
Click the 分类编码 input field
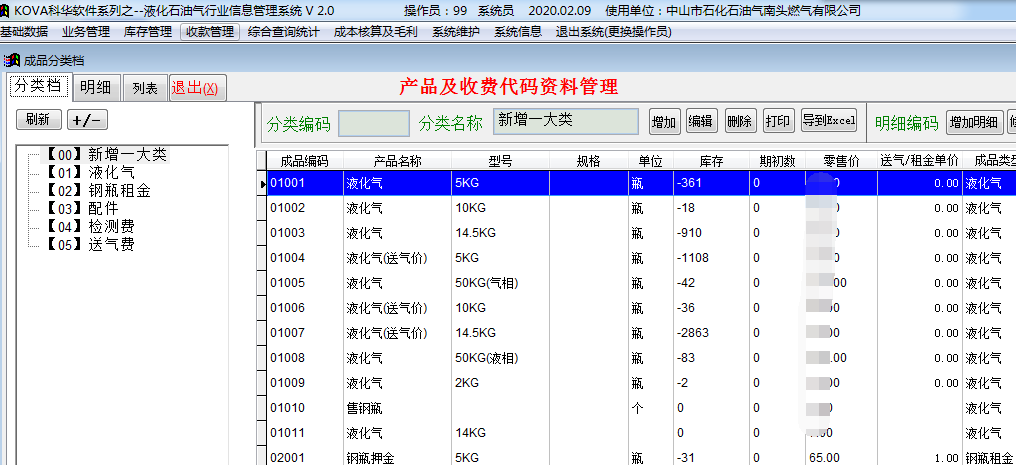pyautogui.click(x=374, y=123)
